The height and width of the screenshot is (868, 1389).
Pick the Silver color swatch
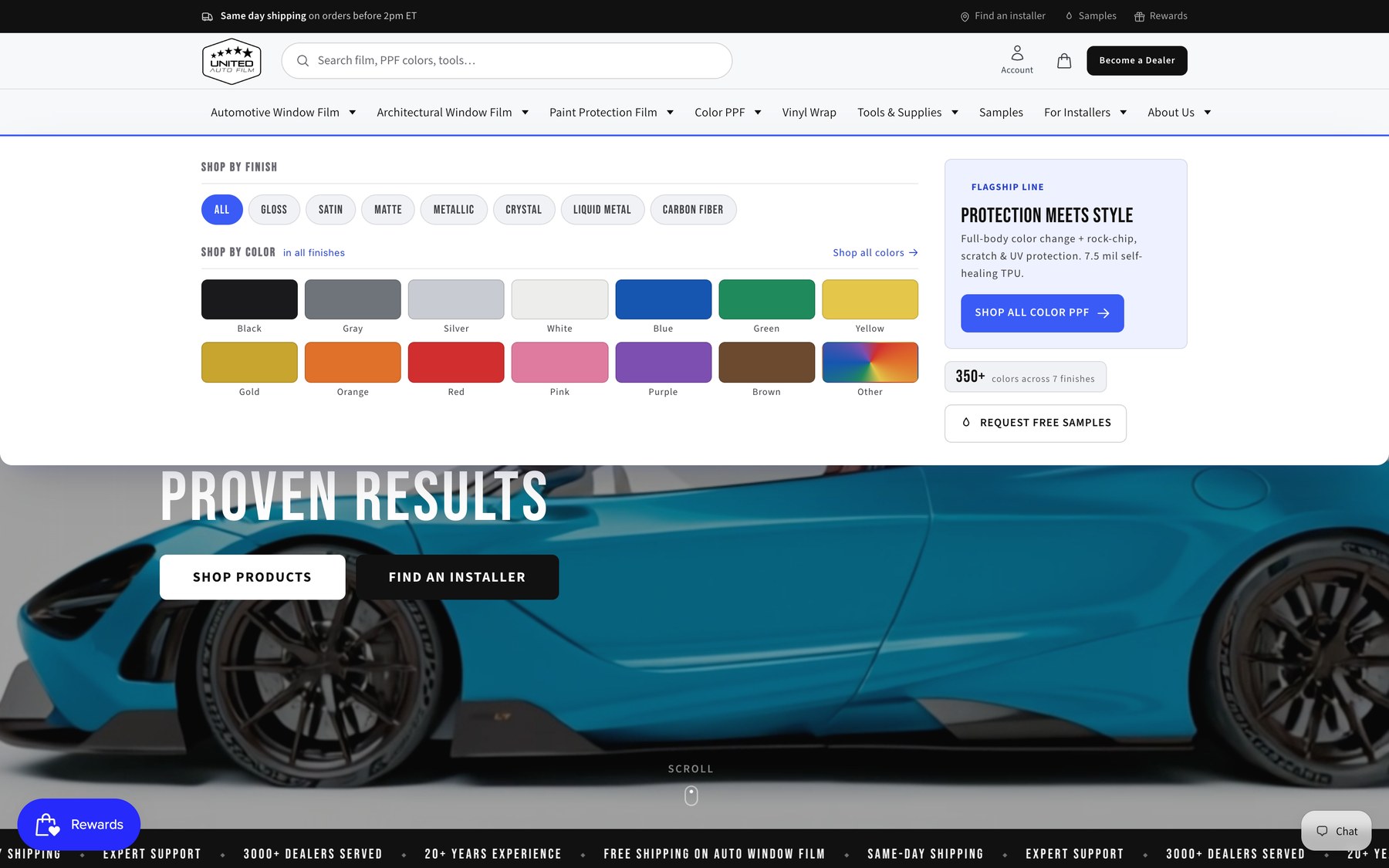coord(456,299)
